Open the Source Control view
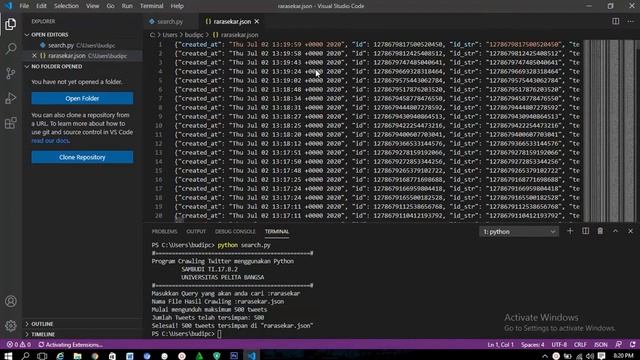 click(11, 73)
